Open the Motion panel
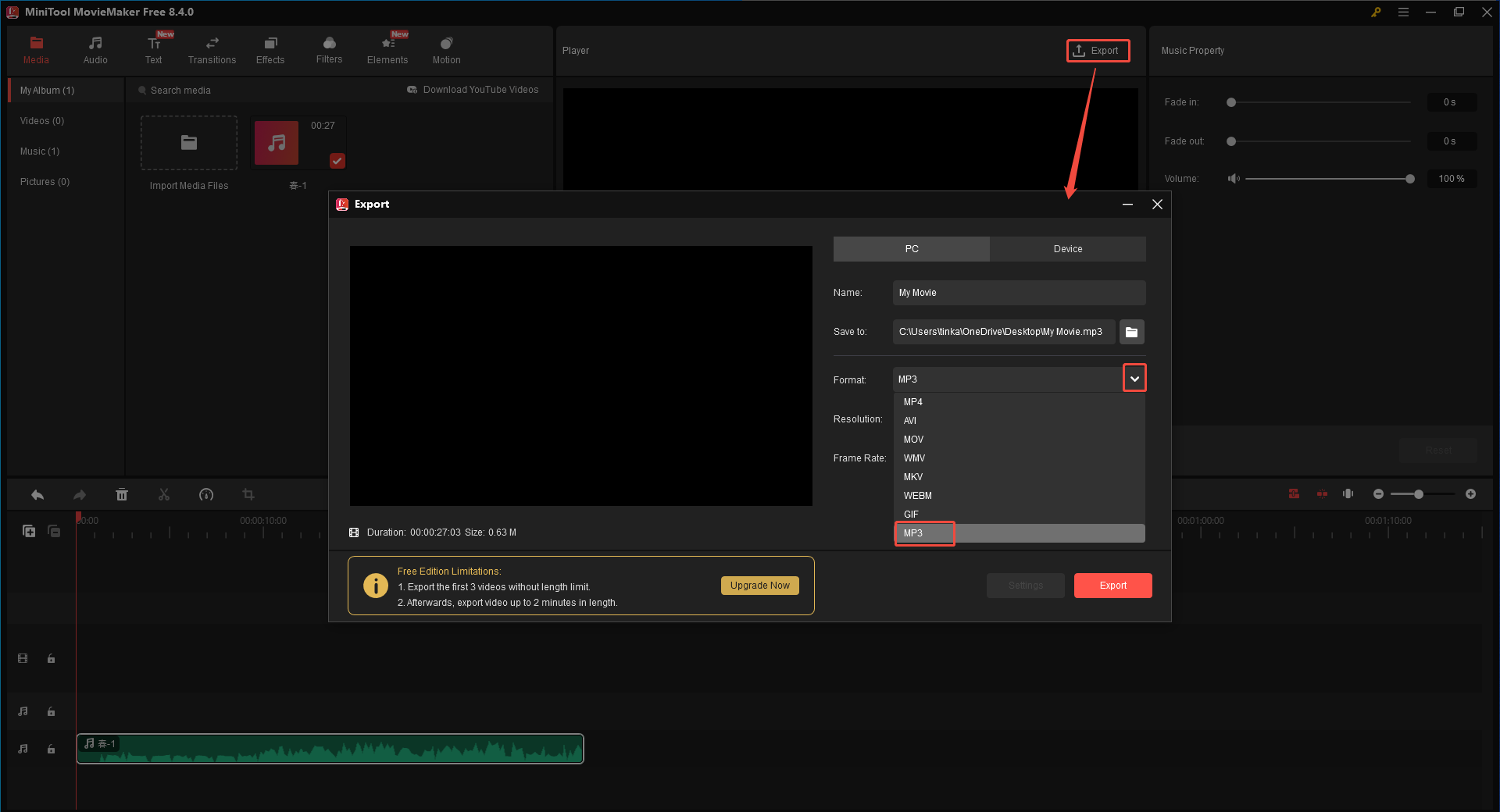Image resolution: width=1500 pixels, height=812 pixels. [445, 49]
